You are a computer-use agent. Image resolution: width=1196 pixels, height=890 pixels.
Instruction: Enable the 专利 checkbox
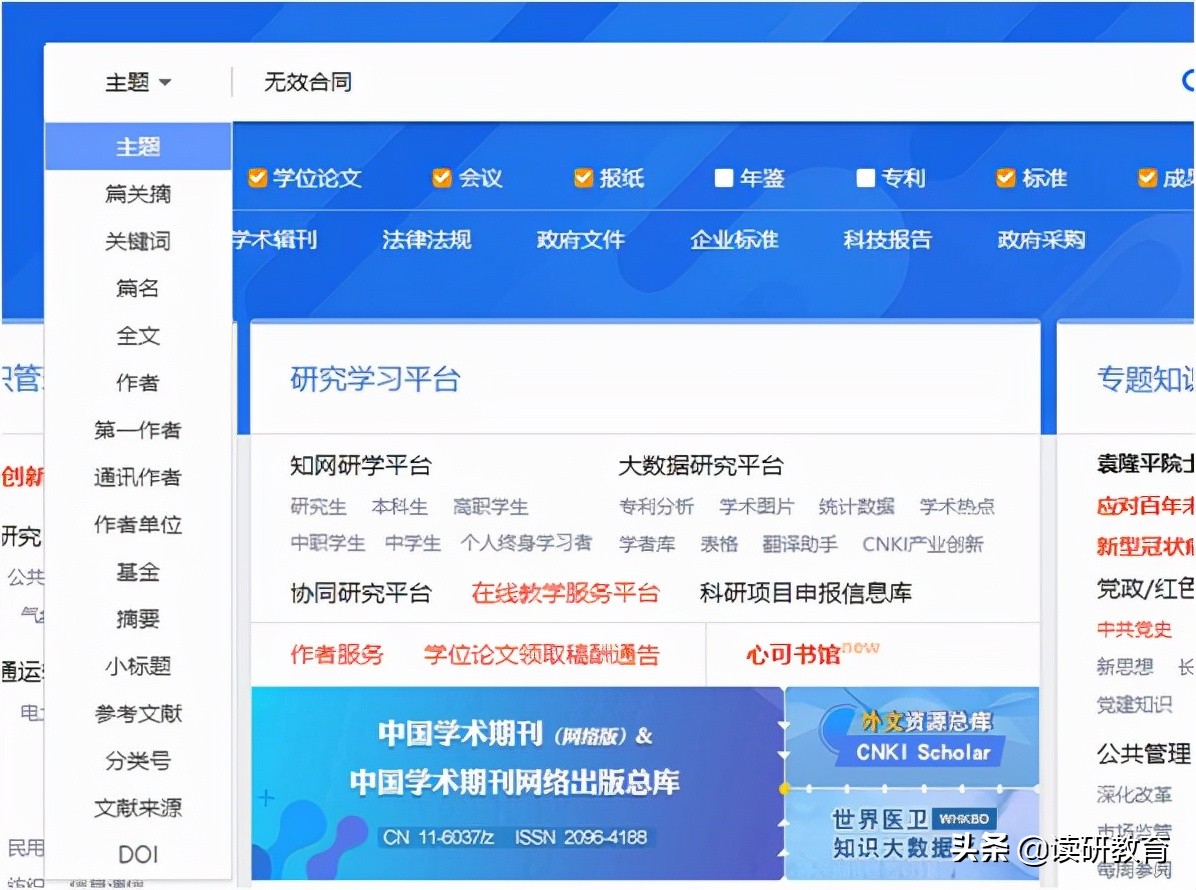pos(865,177)
